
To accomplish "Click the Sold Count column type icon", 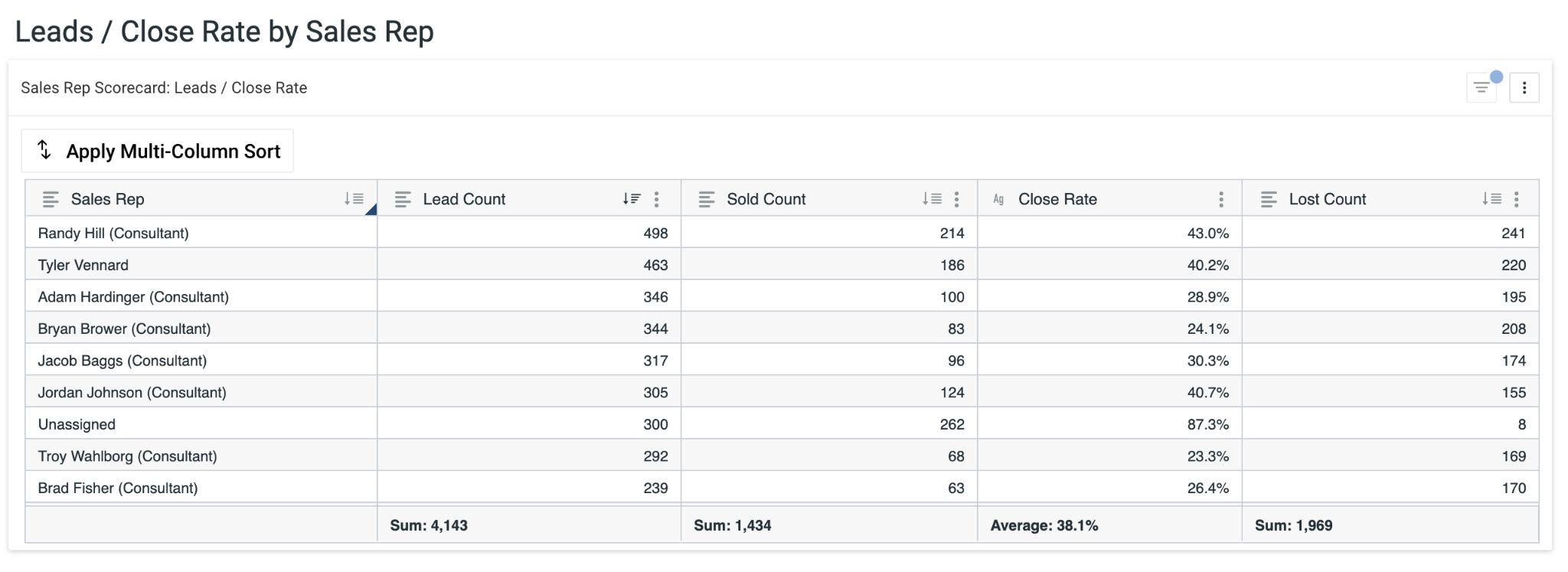I will pyautogui.click(x=707, y=199).
